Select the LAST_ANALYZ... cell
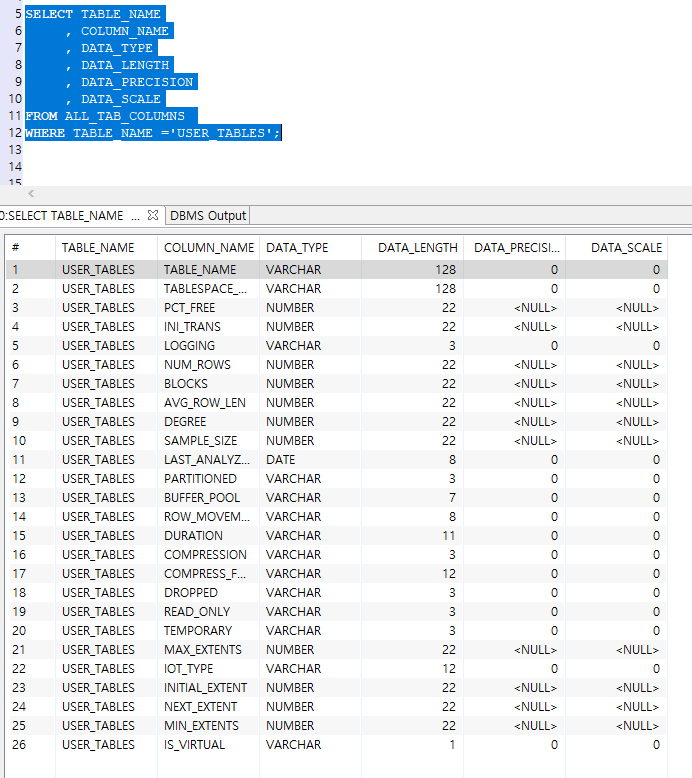The width and height of the screenshot is (692, 778). 207,460
